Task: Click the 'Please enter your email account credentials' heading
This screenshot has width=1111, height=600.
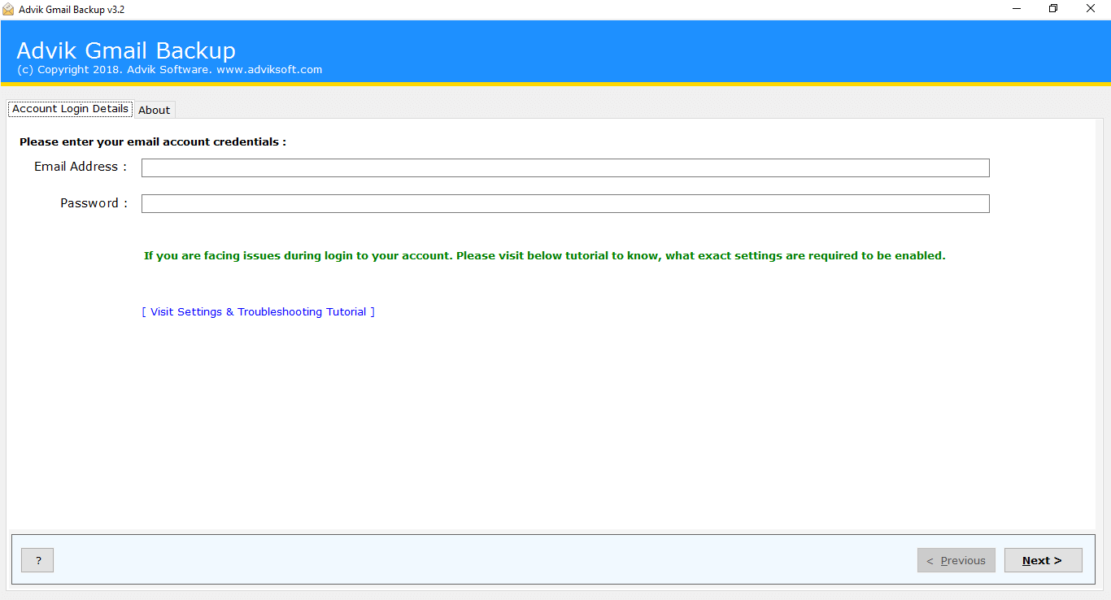Action: (152, 142)
